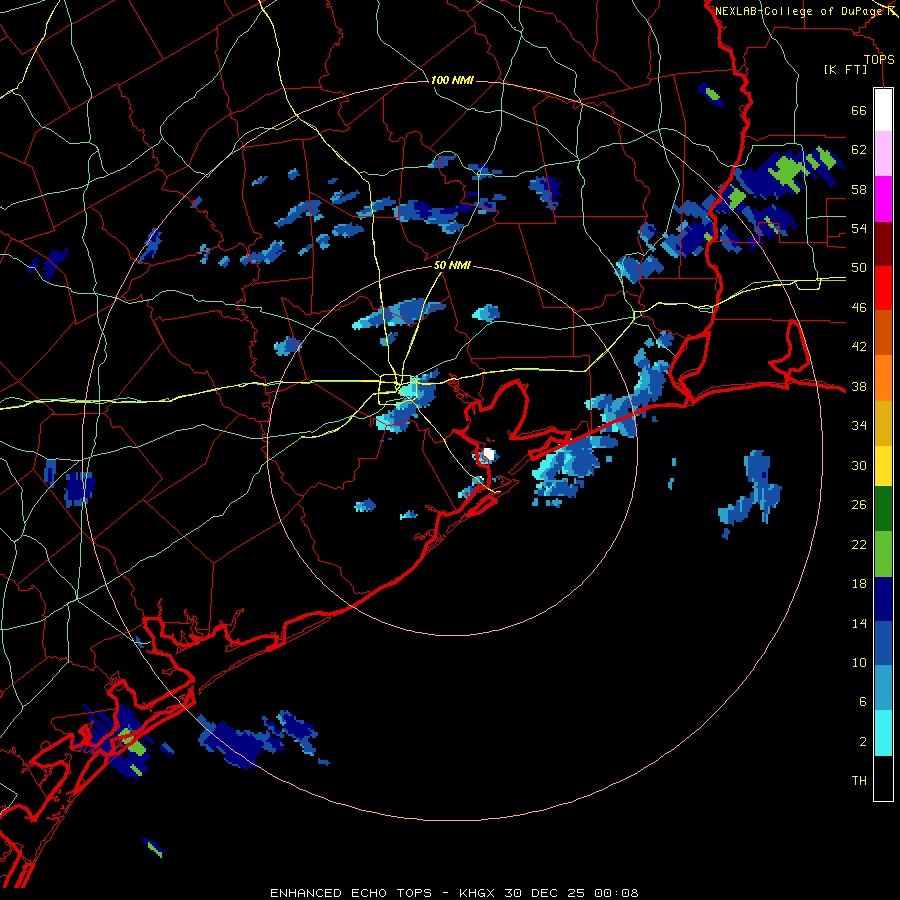Click the '62' legend value label

coord(859,150)
